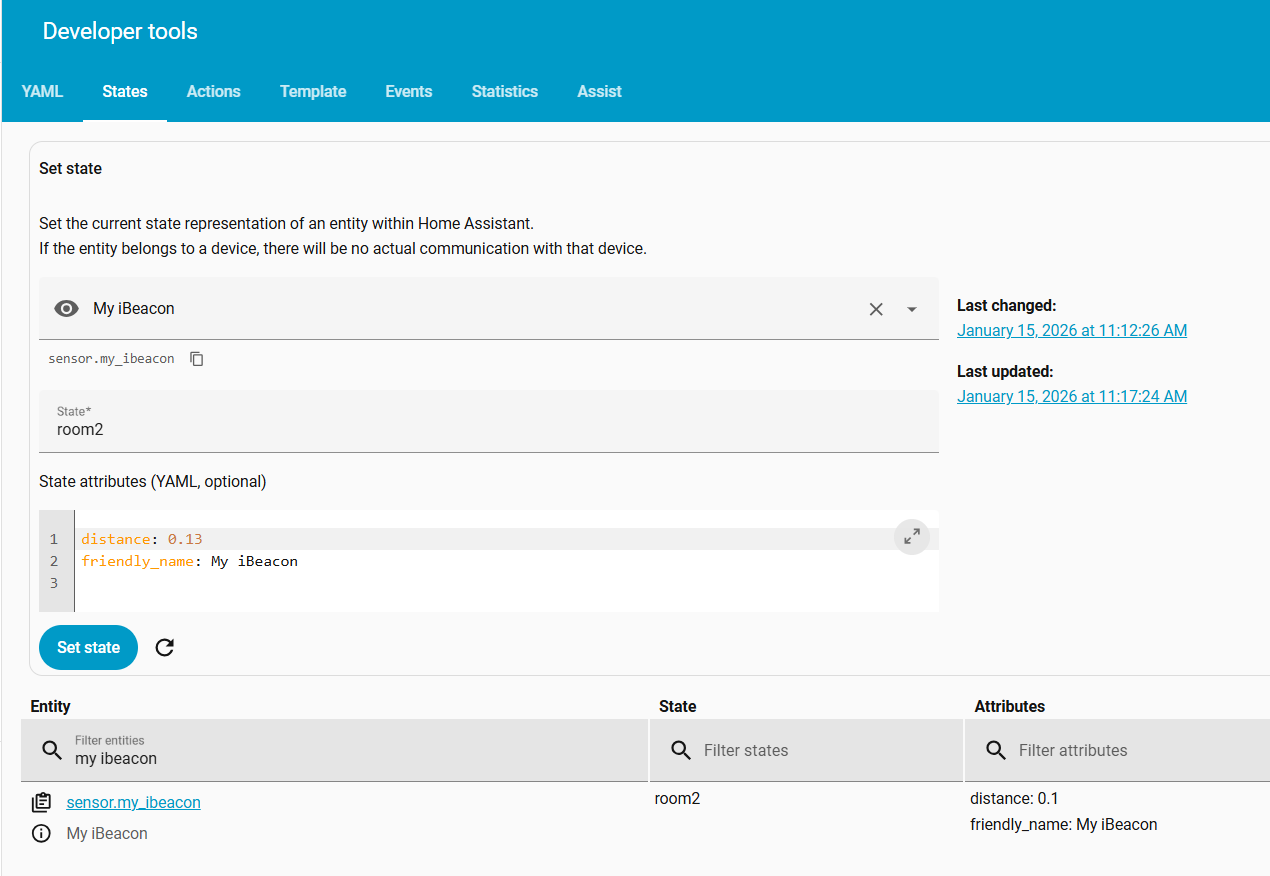Open the Actions tab
This screenshot has height=876, width=1270.
click(213, 91)
